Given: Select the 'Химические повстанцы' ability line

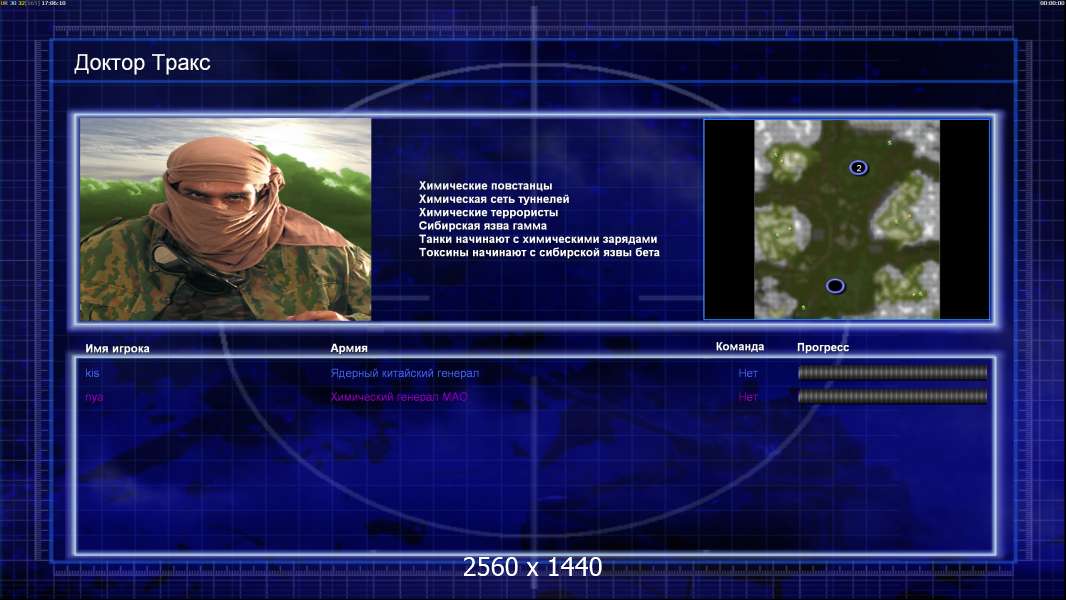Looking at the screenshot, I should [485, 186].
